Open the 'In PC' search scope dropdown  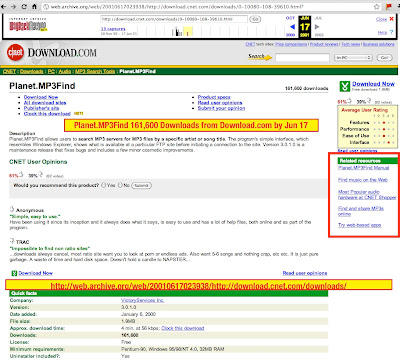[x=353, y=58]
